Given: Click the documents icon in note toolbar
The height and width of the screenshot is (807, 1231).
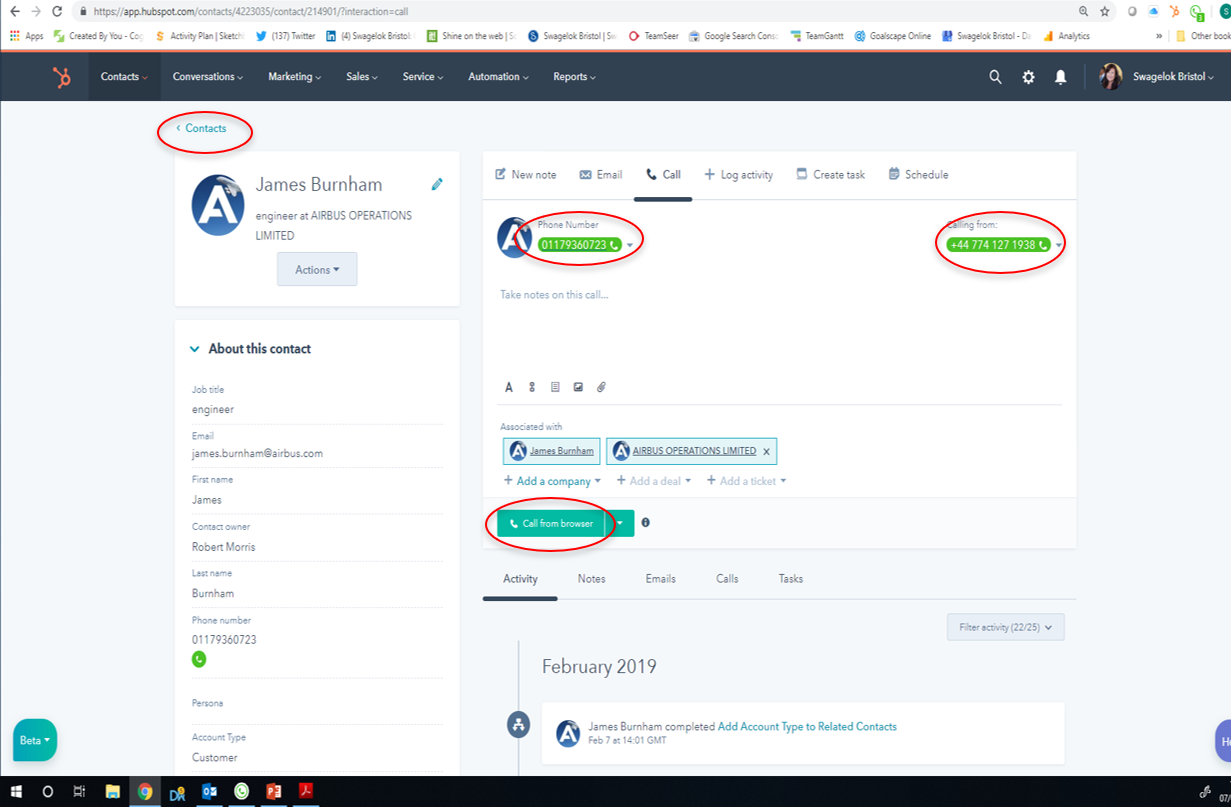Looking at the screenshot, I should click(555, 387).
